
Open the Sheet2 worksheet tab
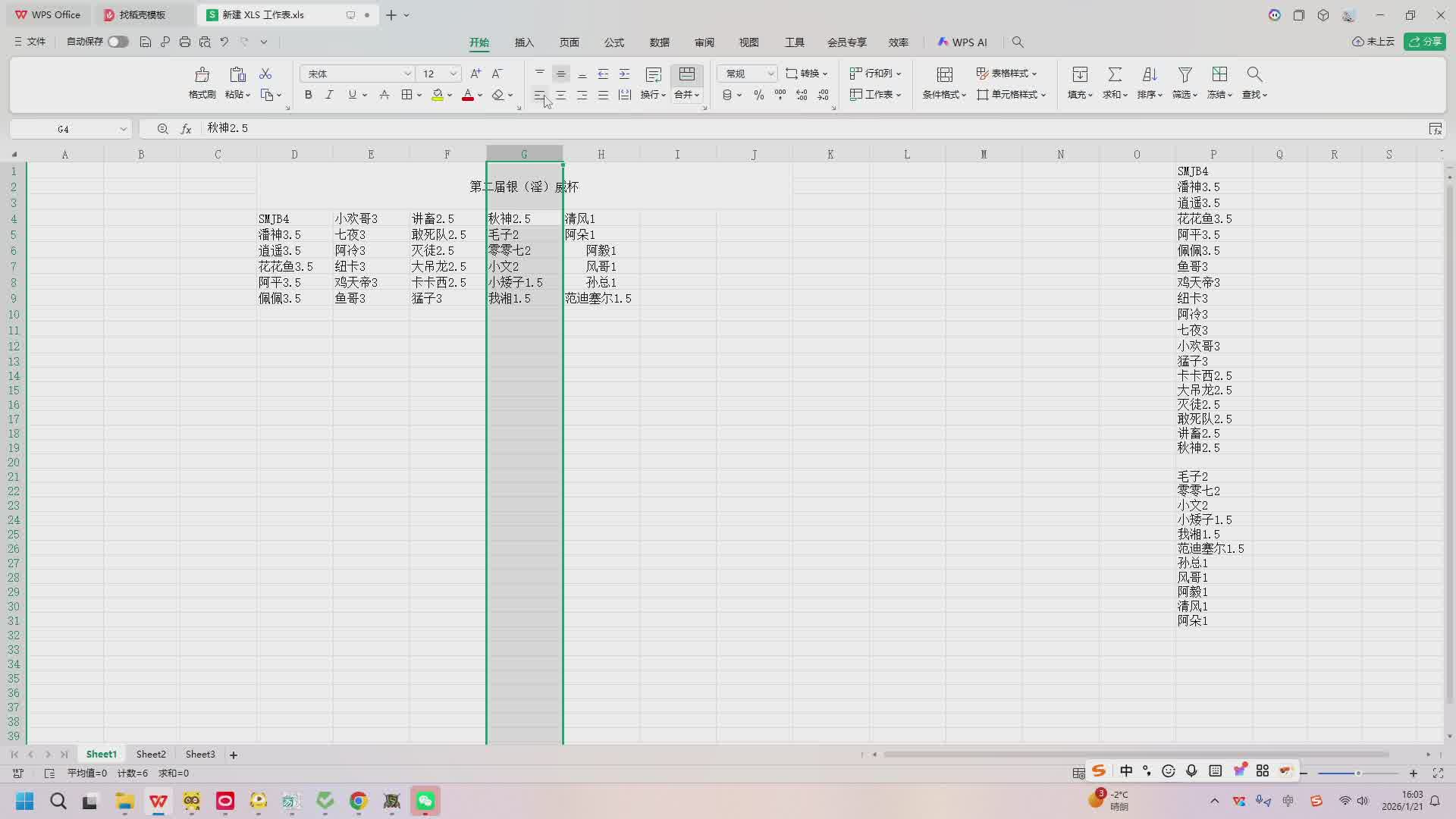tap(151, 755)
